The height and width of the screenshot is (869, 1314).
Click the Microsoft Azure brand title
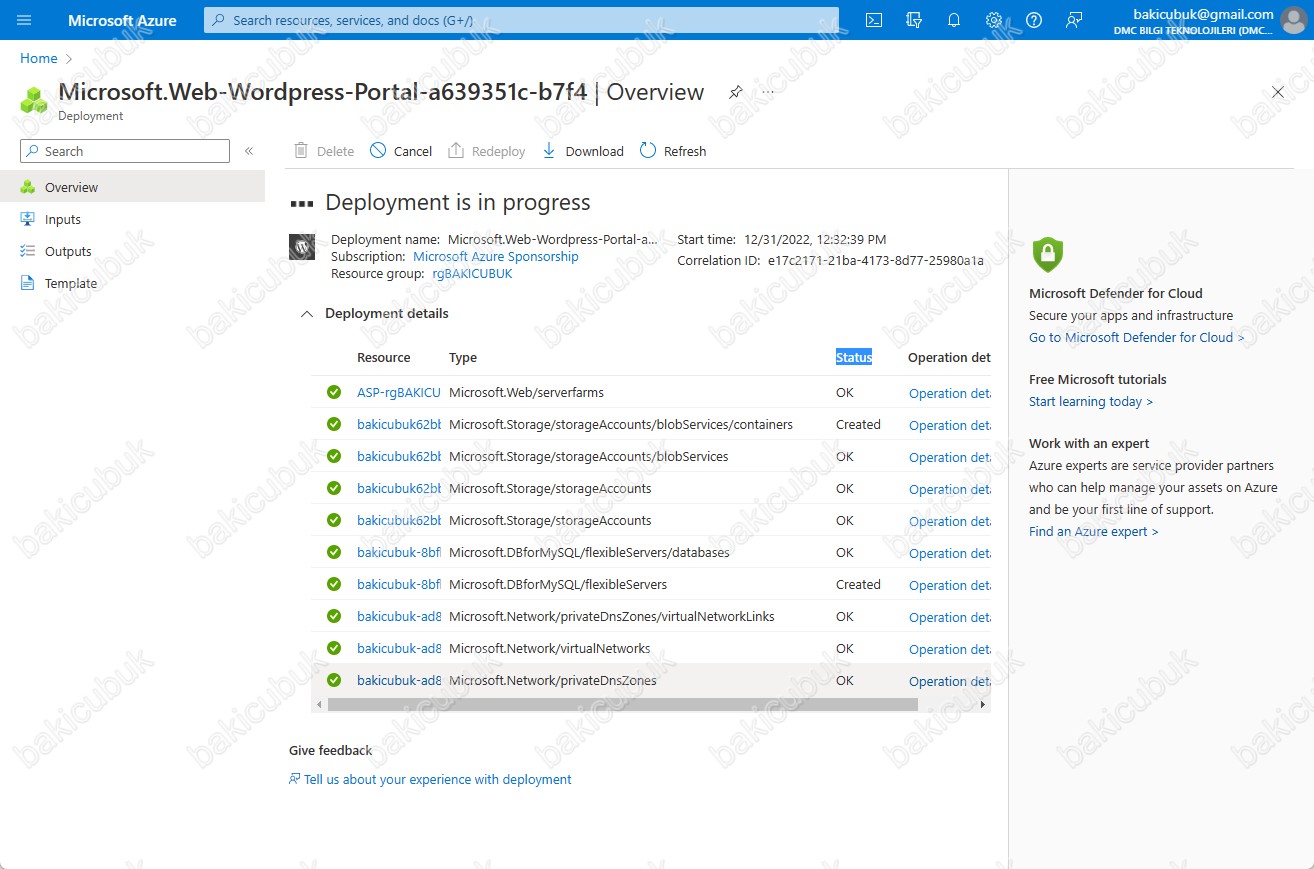pos(122,20)
